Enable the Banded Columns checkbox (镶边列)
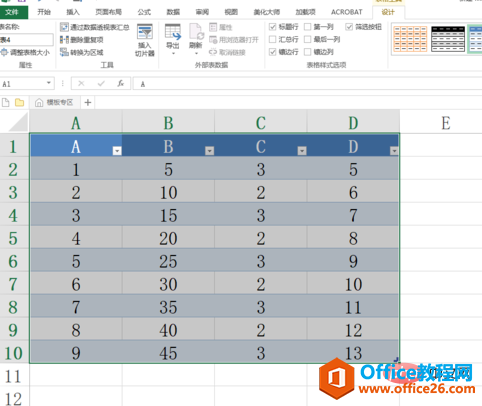Screen dimensions: 482x406 [x=308, y=52]
